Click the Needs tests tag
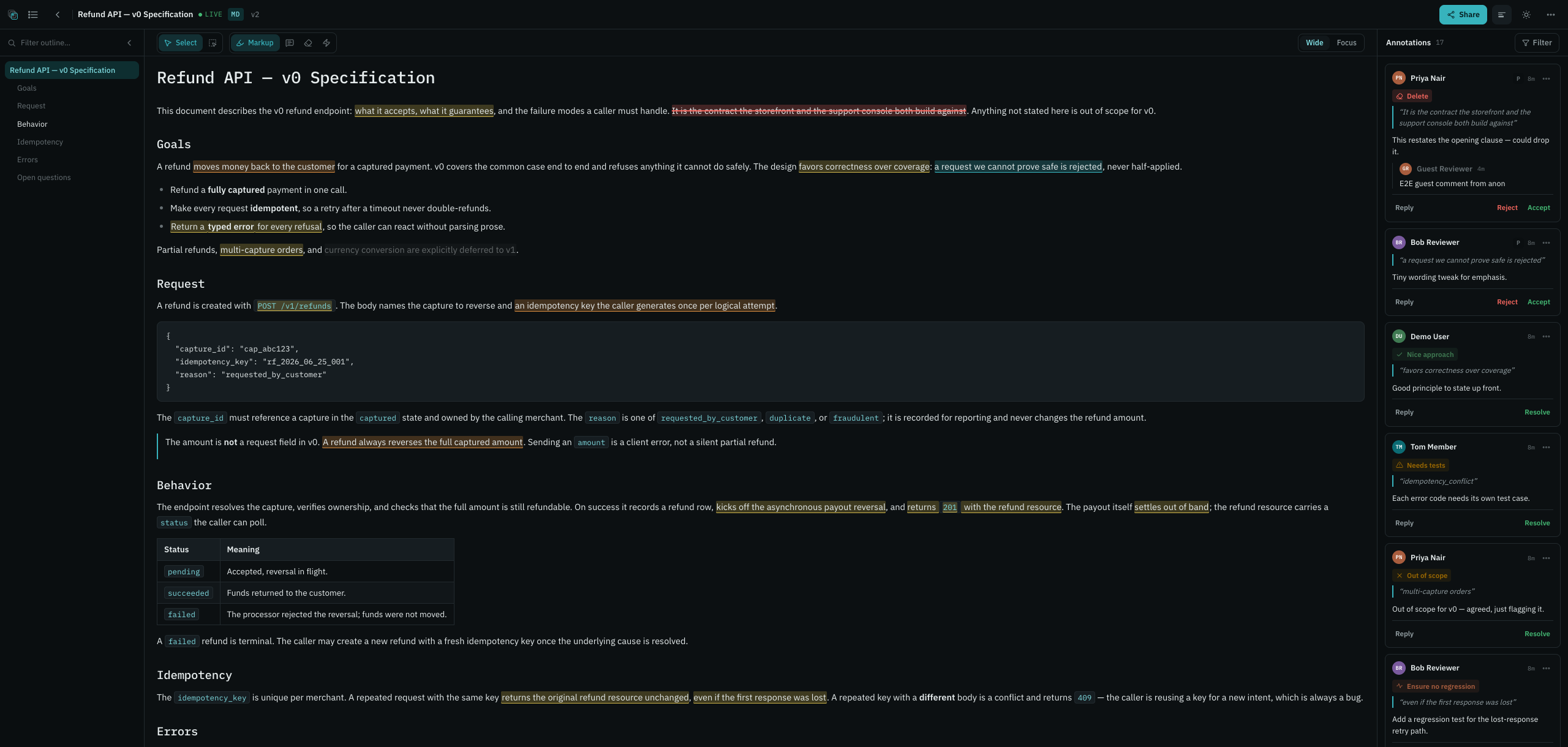Screen dimensions: 1568x747 pos(1420,465)
